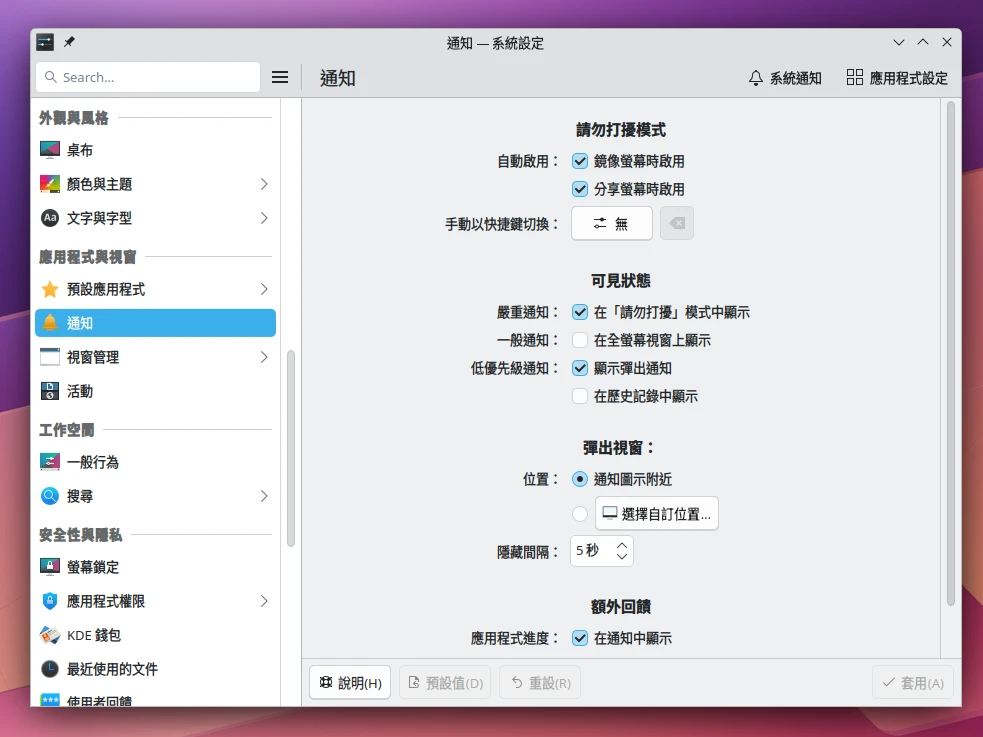Expand the 顏色與主題 chevron arrow
983x737 pixels.
pos(264,184)
